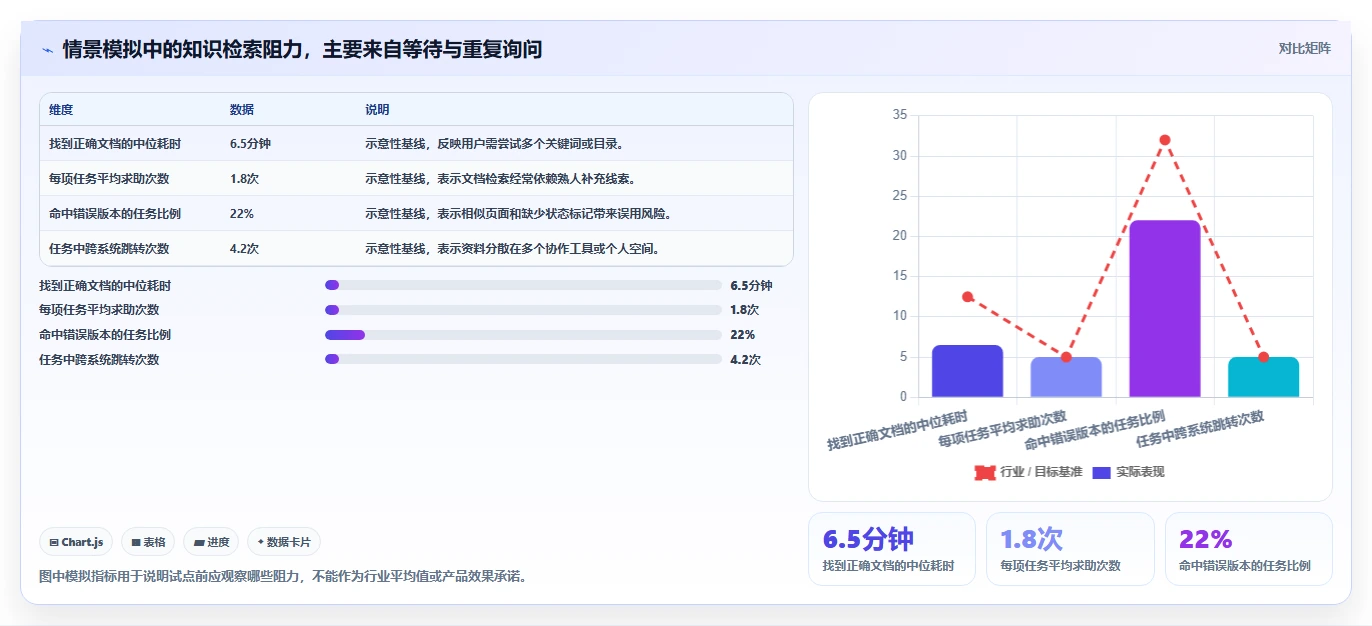Click the small icon before the header title
The image size is (1372, 626).
click(x=47, y=49)
